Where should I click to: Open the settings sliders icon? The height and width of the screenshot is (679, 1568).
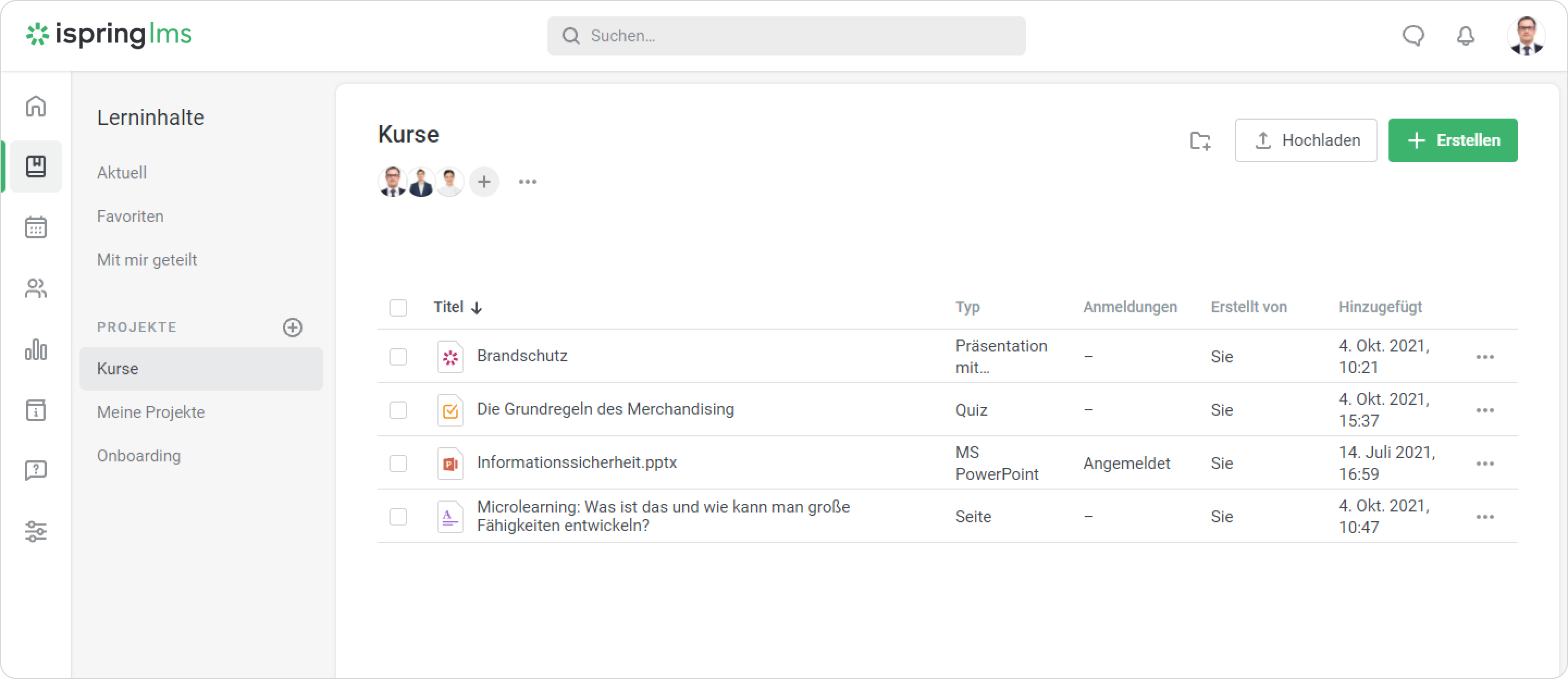[x=36, y=531]
